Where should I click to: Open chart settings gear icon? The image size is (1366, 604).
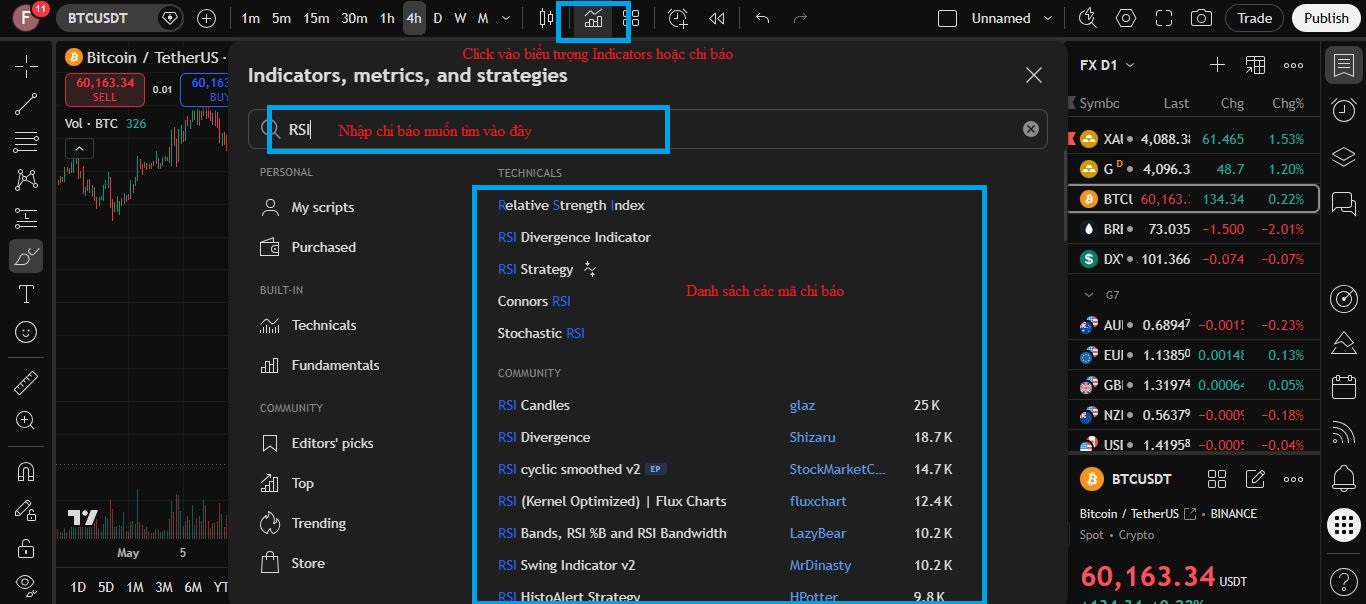click(x=1126, y=18)
